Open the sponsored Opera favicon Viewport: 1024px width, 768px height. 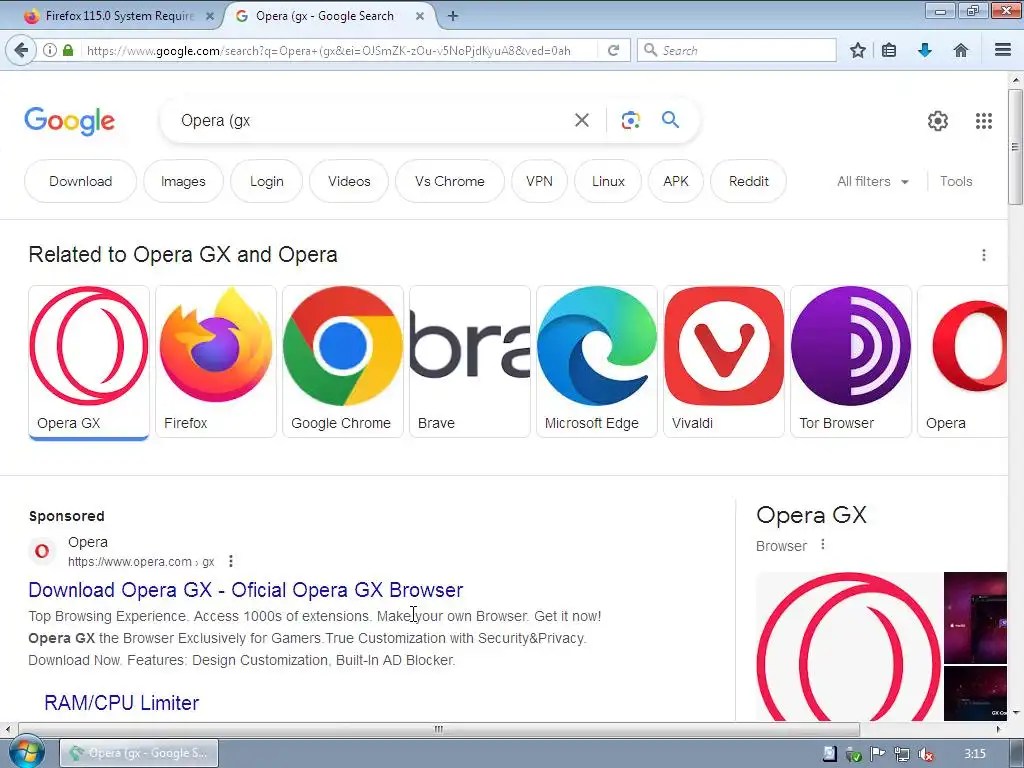(x=42, y=551)
